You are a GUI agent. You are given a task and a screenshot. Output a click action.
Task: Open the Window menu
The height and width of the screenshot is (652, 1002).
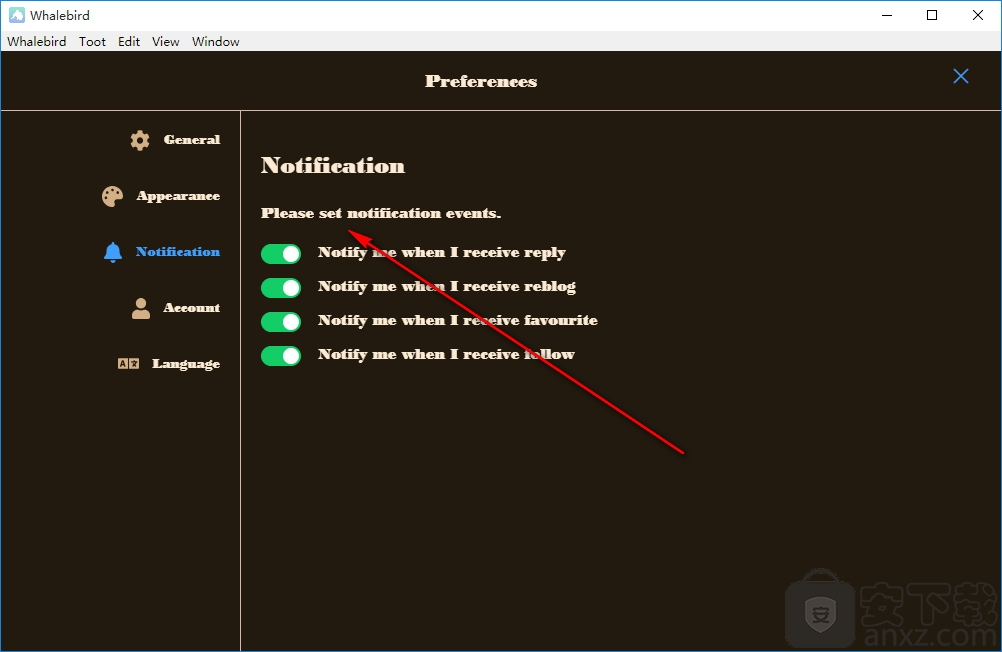click(x=215, y=42)
